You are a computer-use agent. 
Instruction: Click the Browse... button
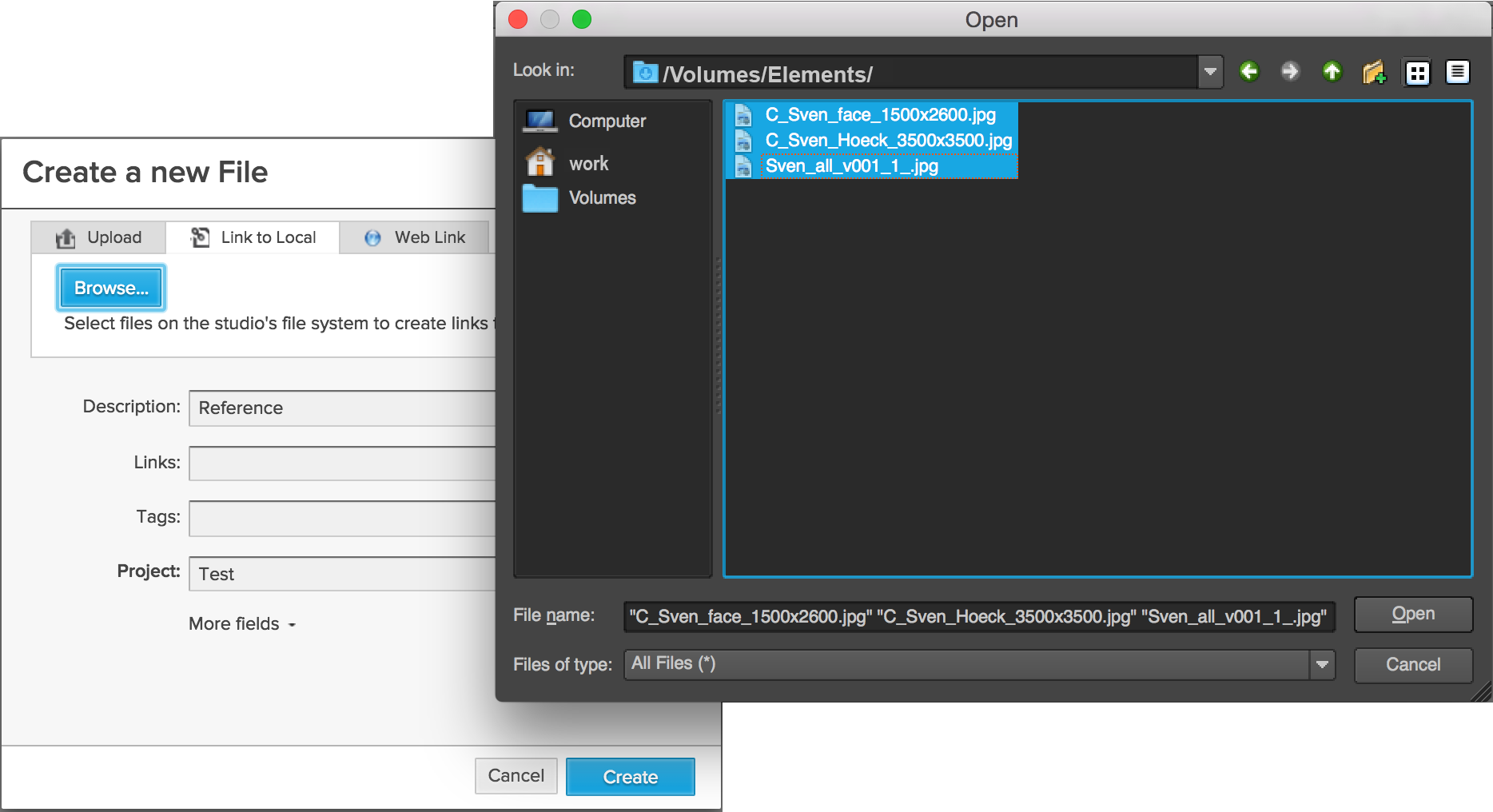(111, 288)
